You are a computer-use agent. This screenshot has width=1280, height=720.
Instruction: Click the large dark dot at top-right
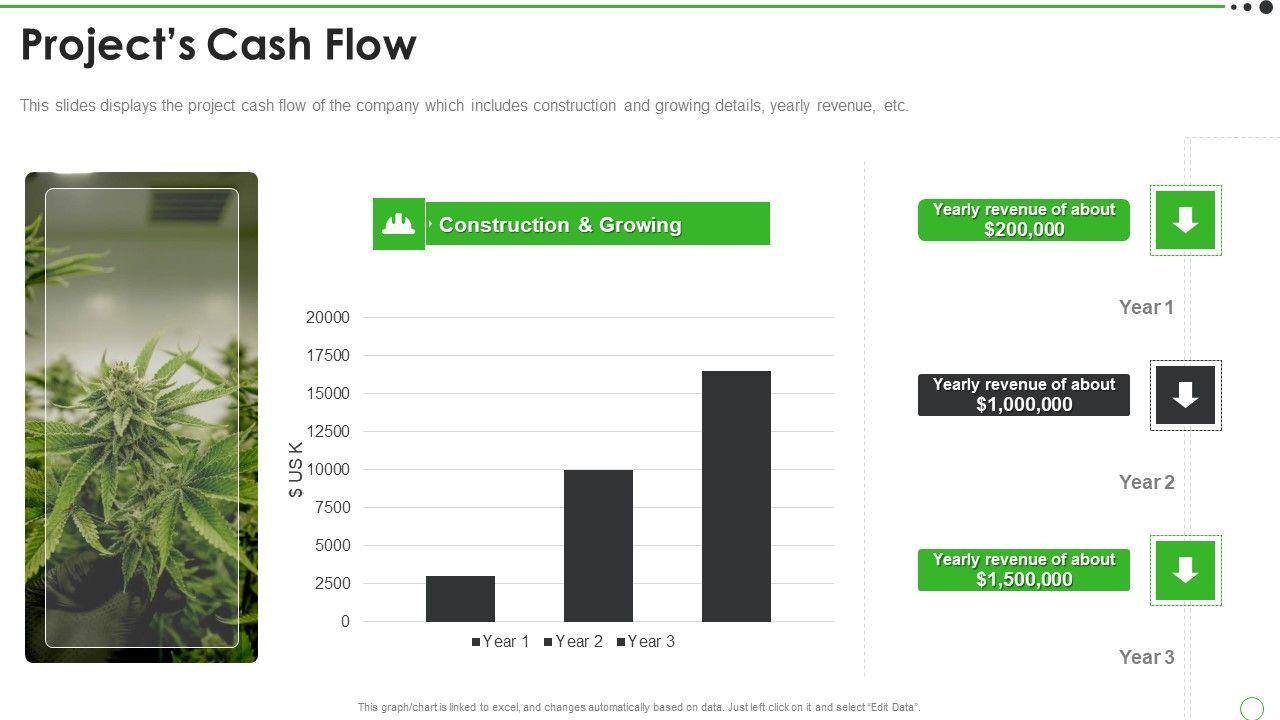coord(1266,7)
